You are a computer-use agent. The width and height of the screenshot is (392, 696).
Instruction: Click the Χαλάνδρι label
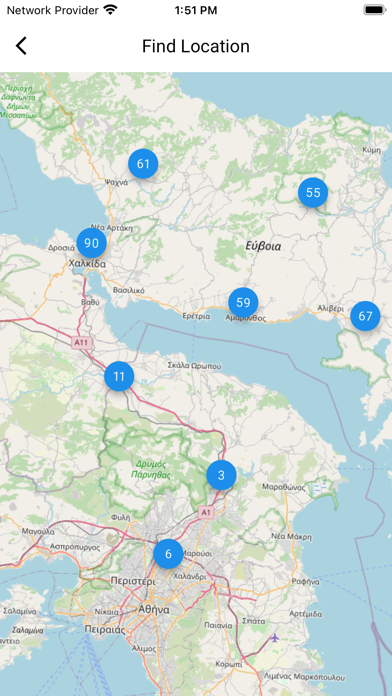pos(190,577)
